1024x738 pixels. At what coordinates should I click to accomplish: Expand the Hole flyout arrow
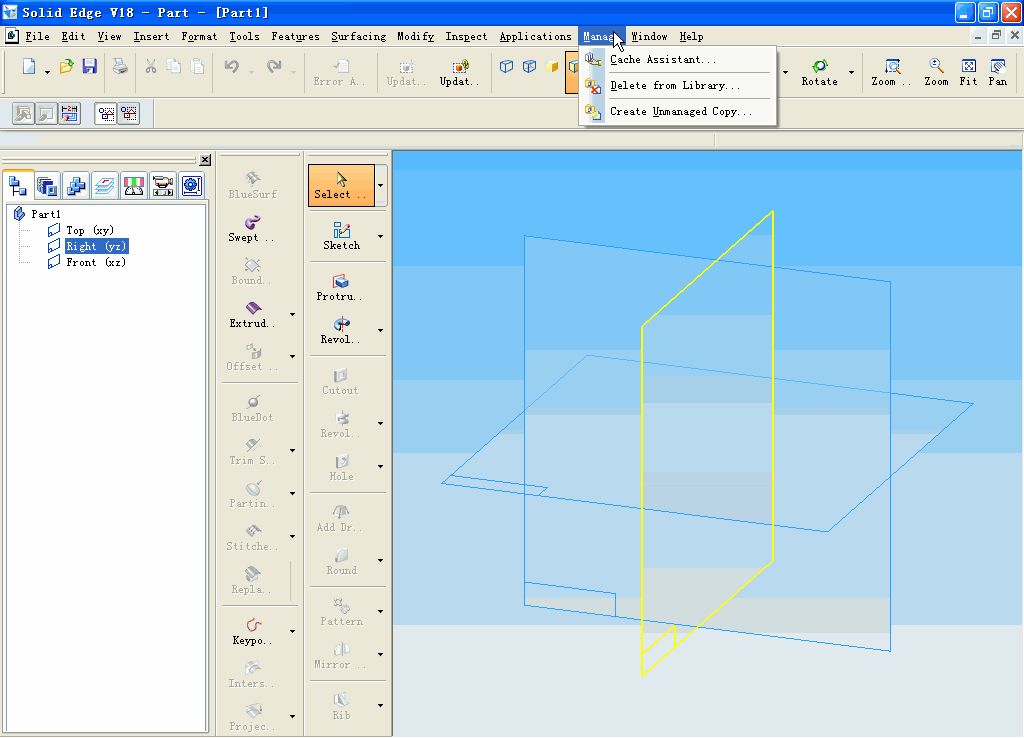tap(380, 466)
